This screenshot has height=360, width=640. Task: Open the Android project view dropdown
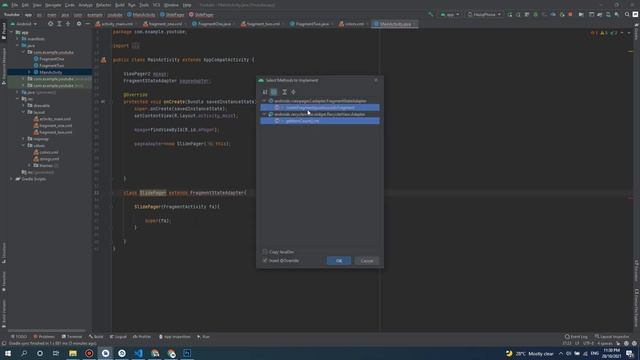(24, 24)
